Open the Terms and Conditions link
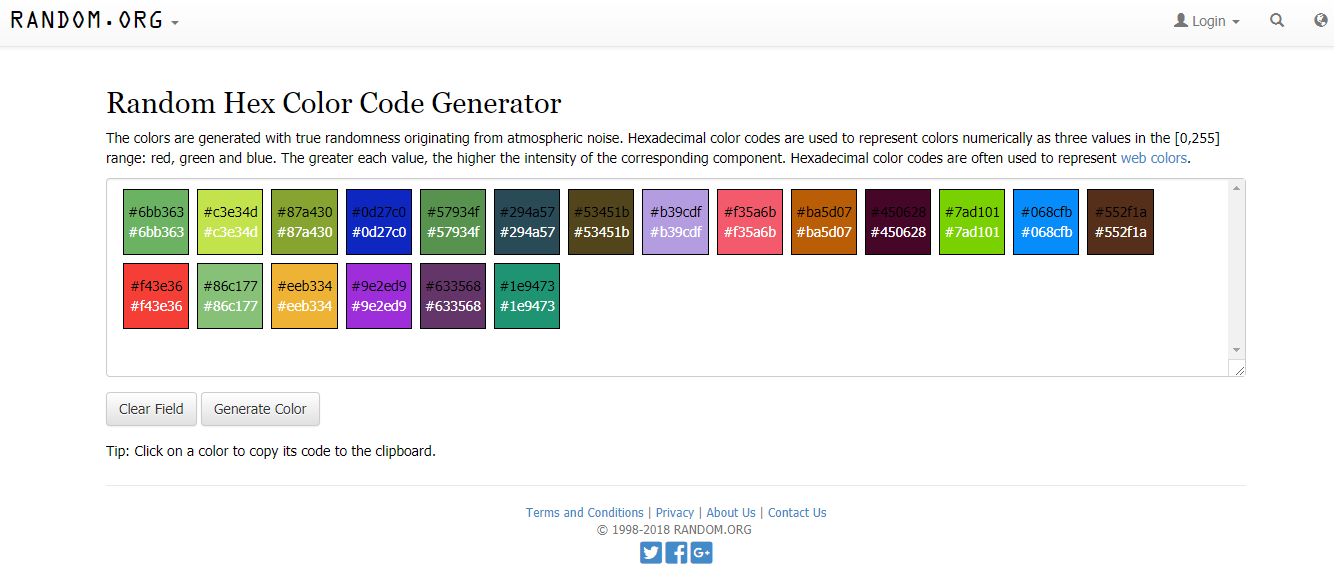The width and height of the screenshot is (1334, 583). coord(585,513)
